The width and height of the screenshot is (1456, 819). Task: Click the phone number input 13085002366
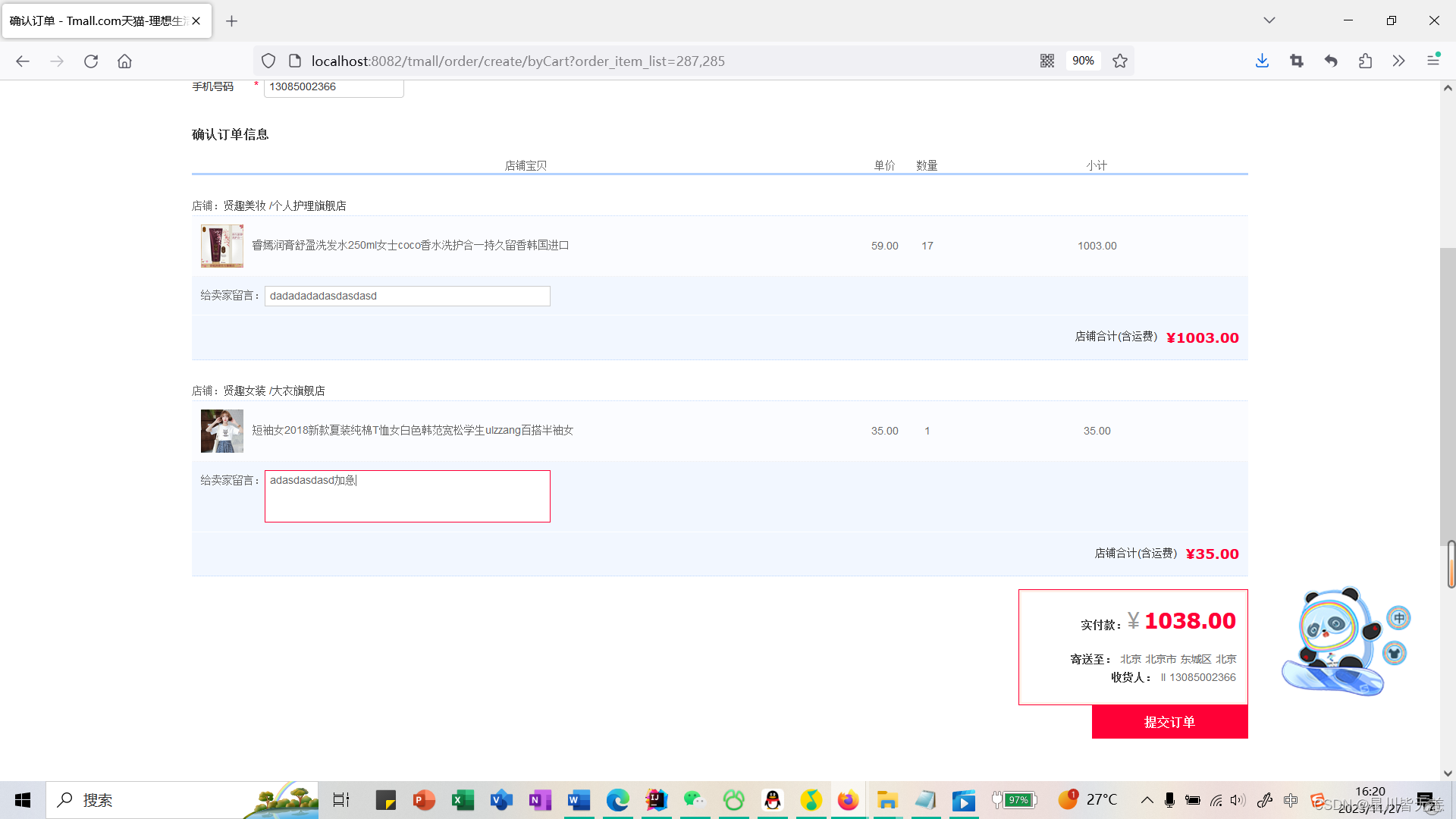(x=334, y=87)
